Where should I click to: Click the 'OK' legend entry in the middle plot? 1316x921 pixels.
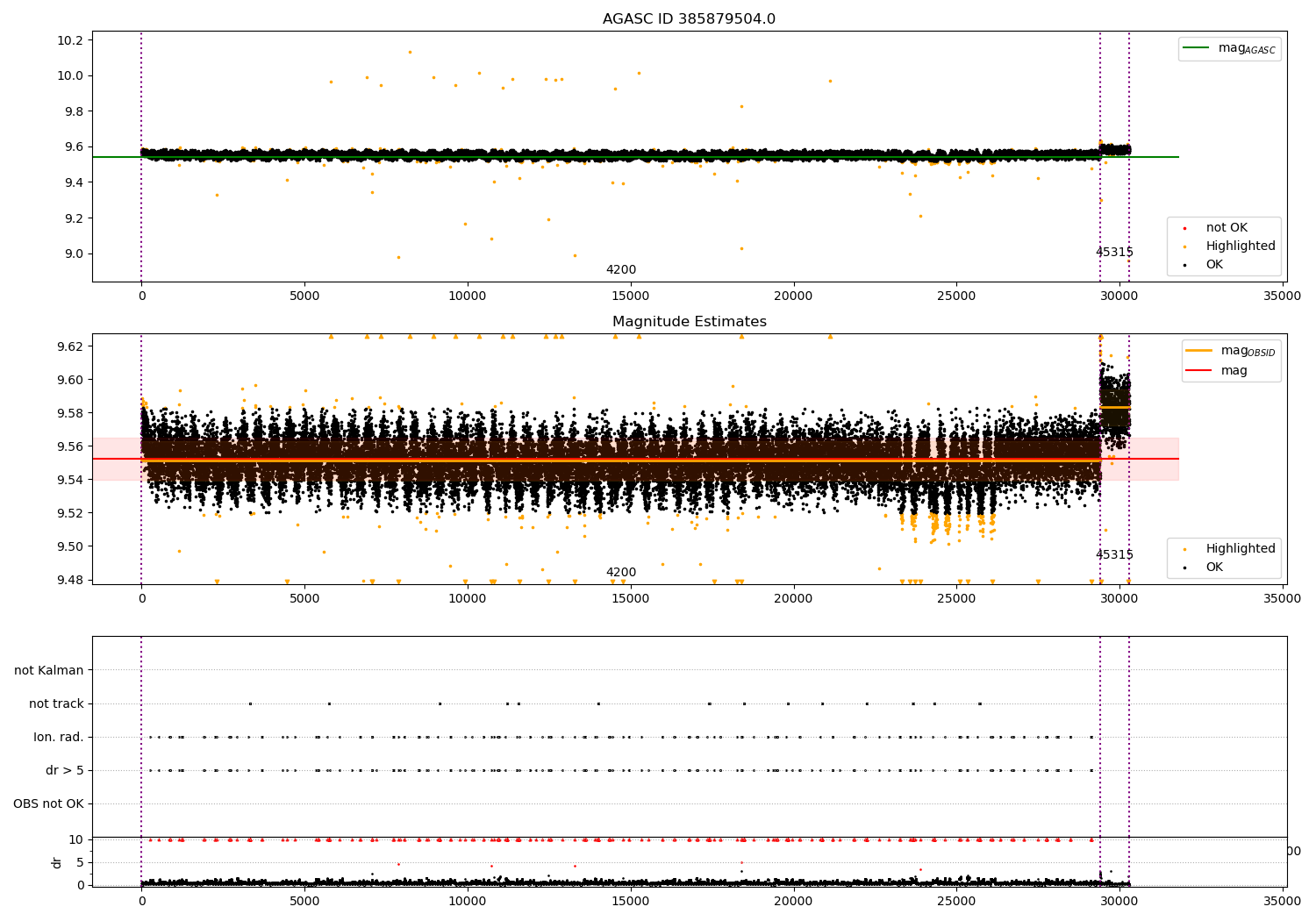[x=1204, y=568]
